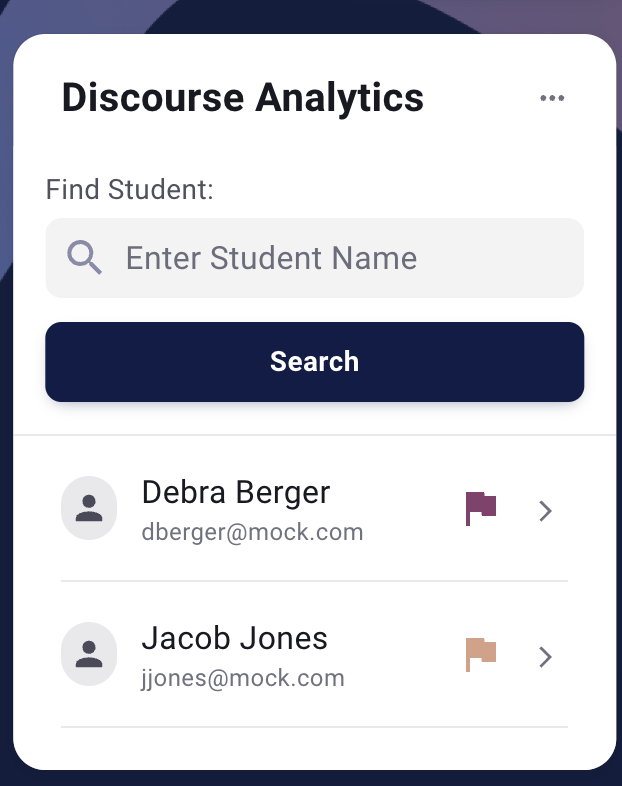The image size is (622, 786).
Task: Click the divider below Jacob Jones's row
Action: (x=314, y=727)
